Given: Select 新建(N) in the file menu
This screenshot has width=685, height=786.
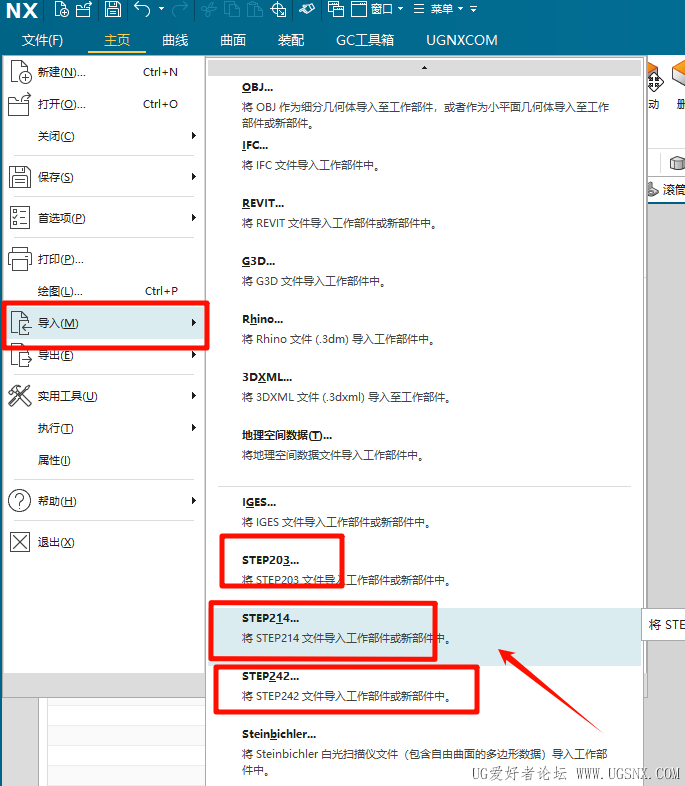Looking at the screenshot, I should 104,72.
